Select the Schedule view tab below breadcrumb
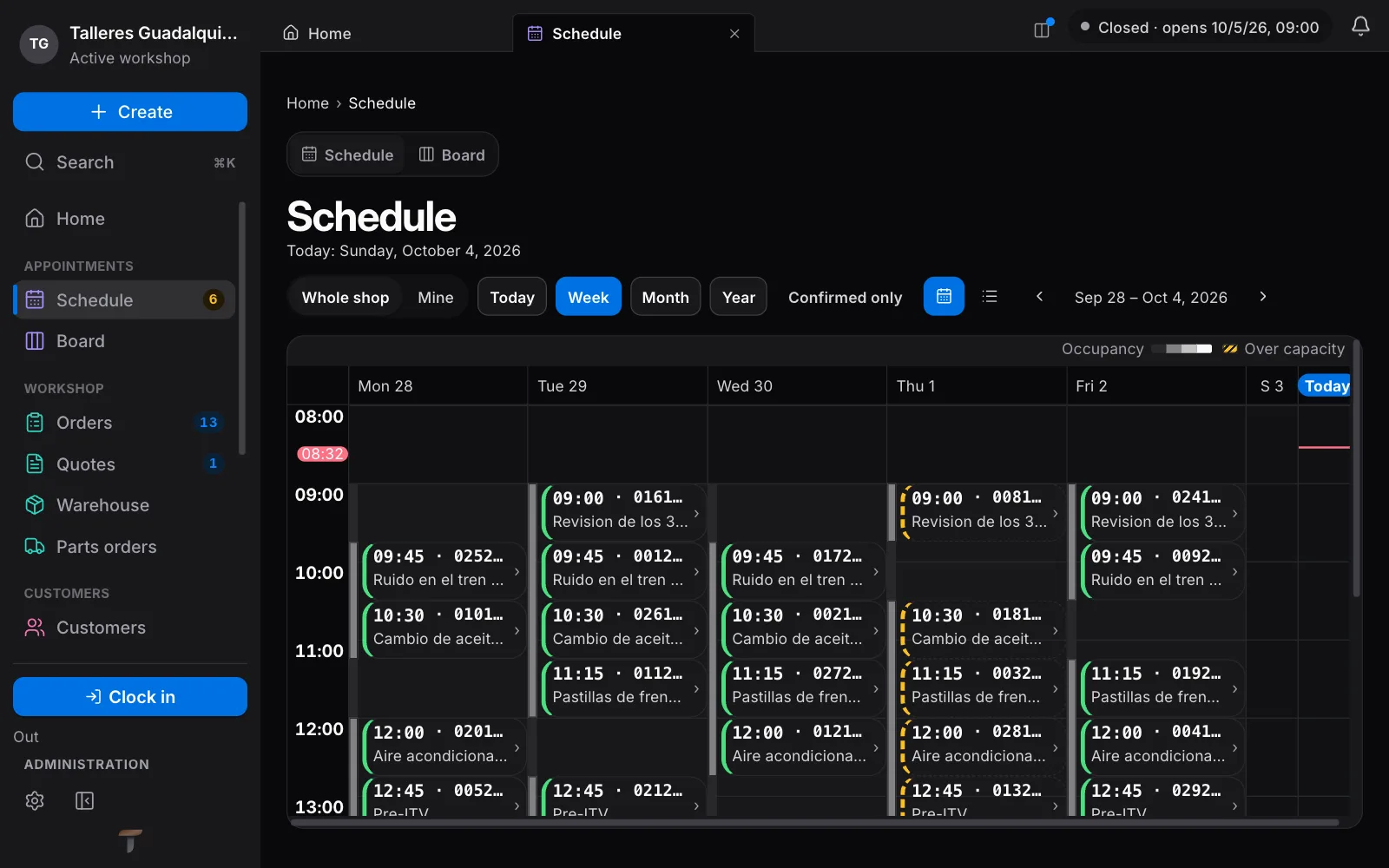1389x868 pixels. 347,155
